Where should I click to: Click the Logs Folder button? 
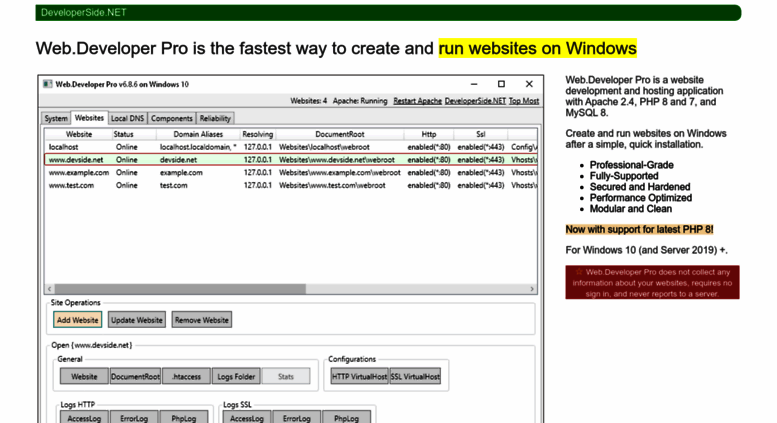[x=236, y=376]
